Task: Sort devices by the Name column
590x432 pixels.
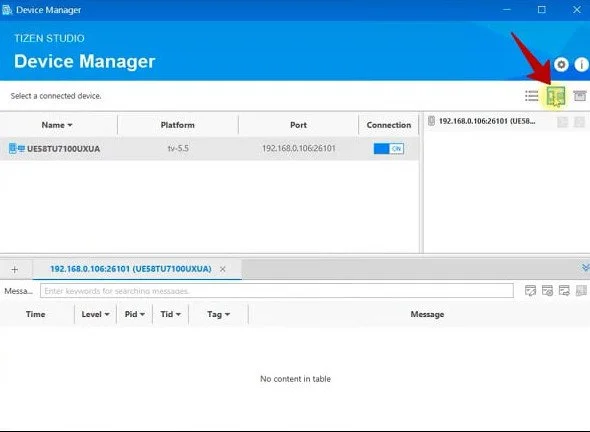Action: pyautogui.click(x=57, y=125)
